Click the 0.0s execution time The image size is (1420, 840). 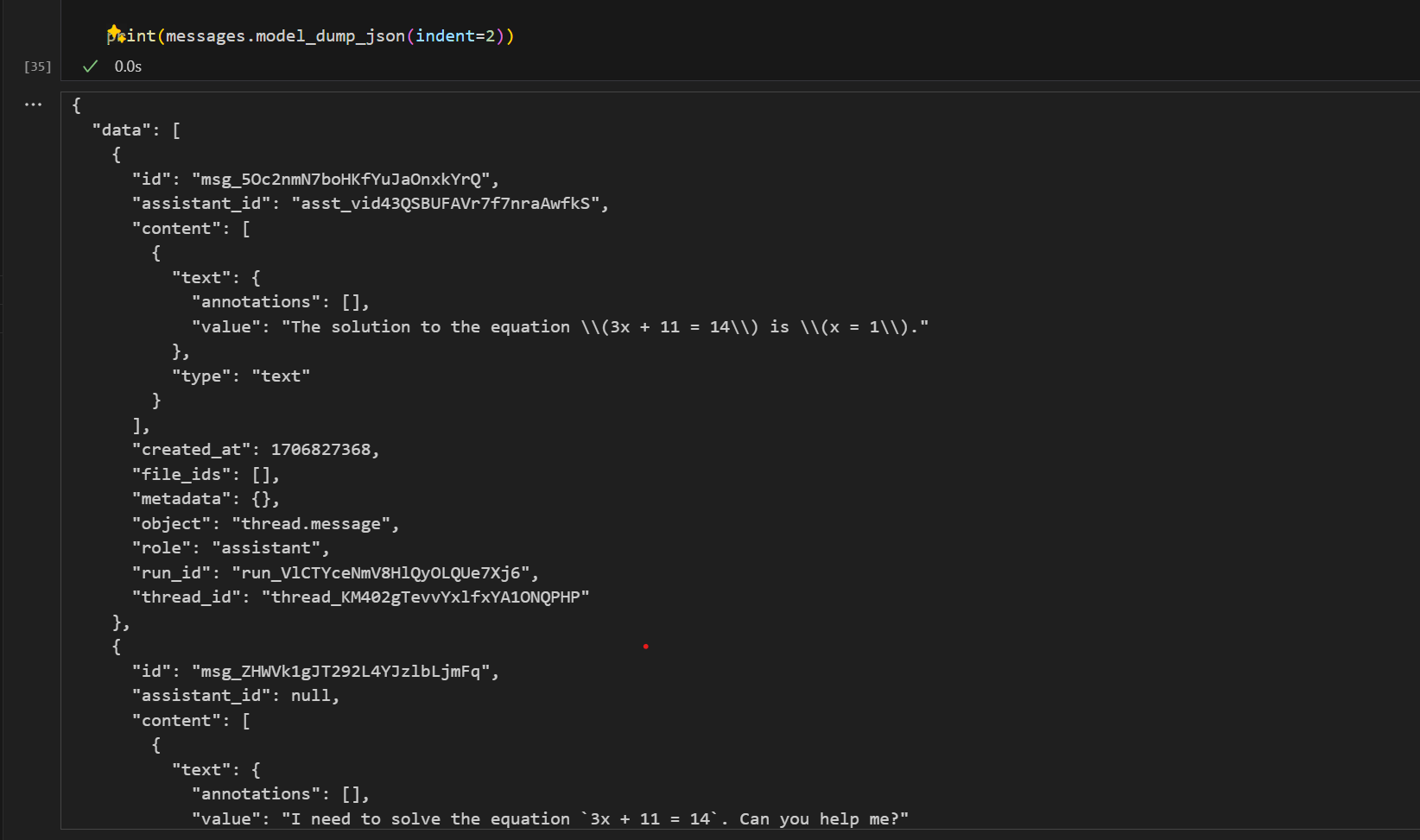[128, 66]
